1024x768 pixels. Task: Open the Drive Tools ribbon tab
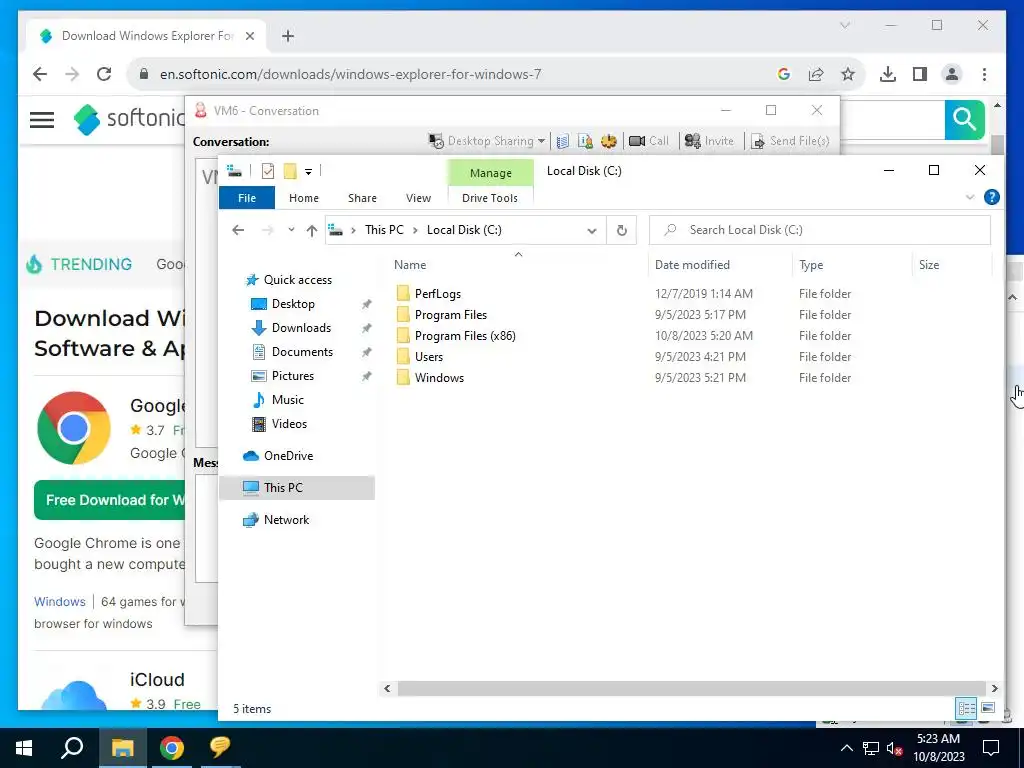click(x=490, y=198)
